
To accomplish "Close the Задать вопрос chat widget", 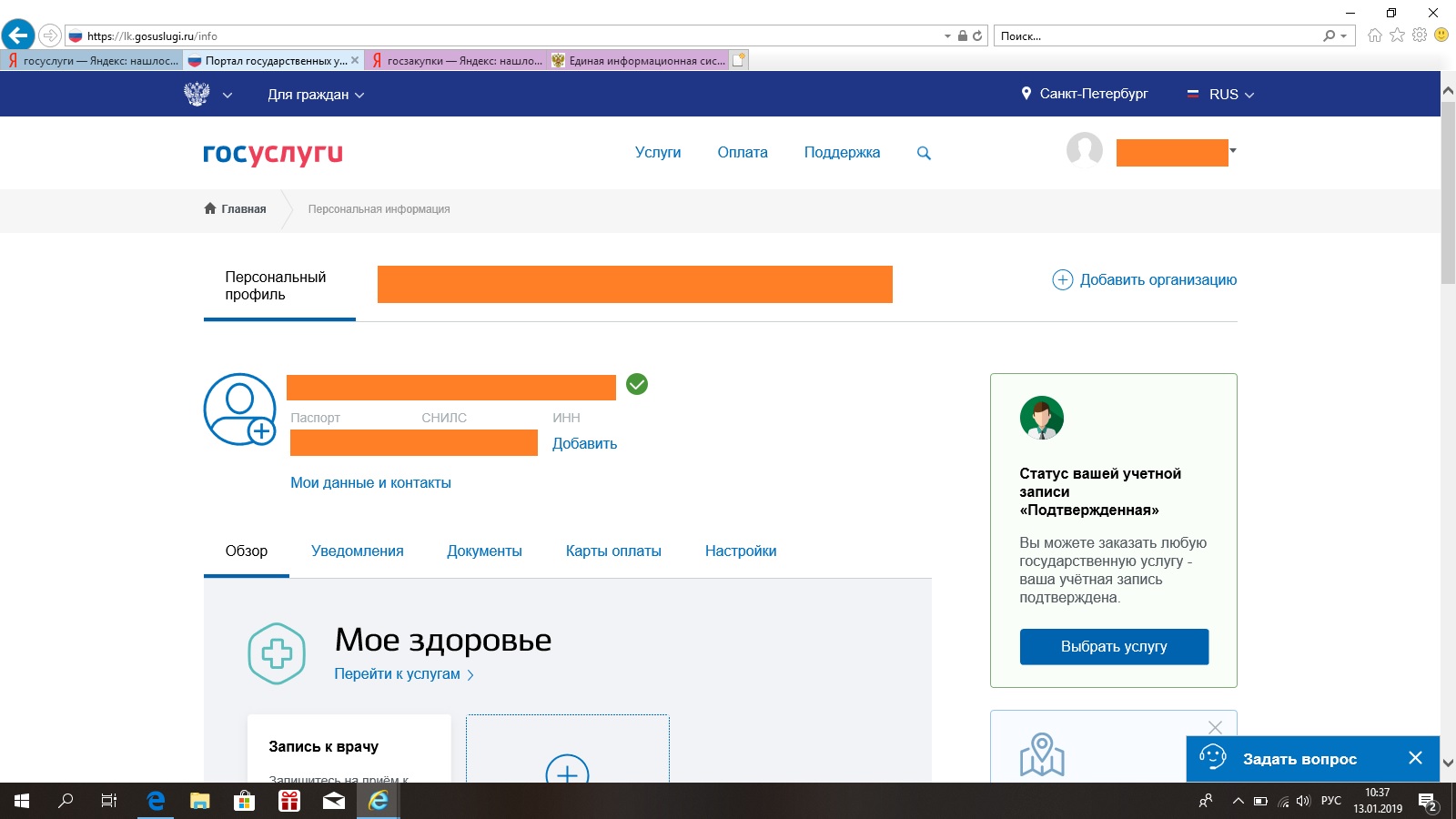I will (1415, 758).
